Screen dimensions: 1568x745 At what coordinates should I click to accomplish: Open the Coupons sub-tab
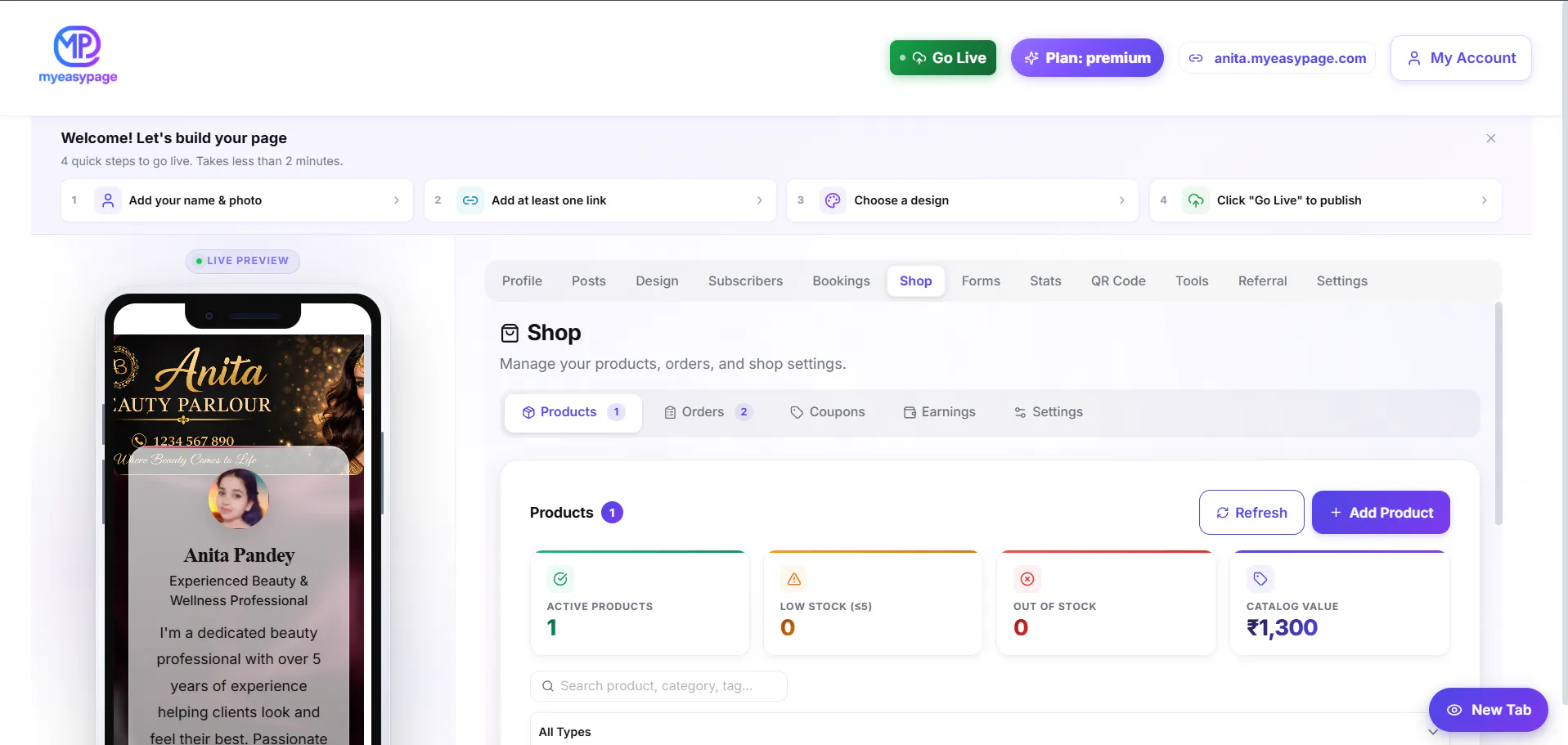(x=827, y=412)
